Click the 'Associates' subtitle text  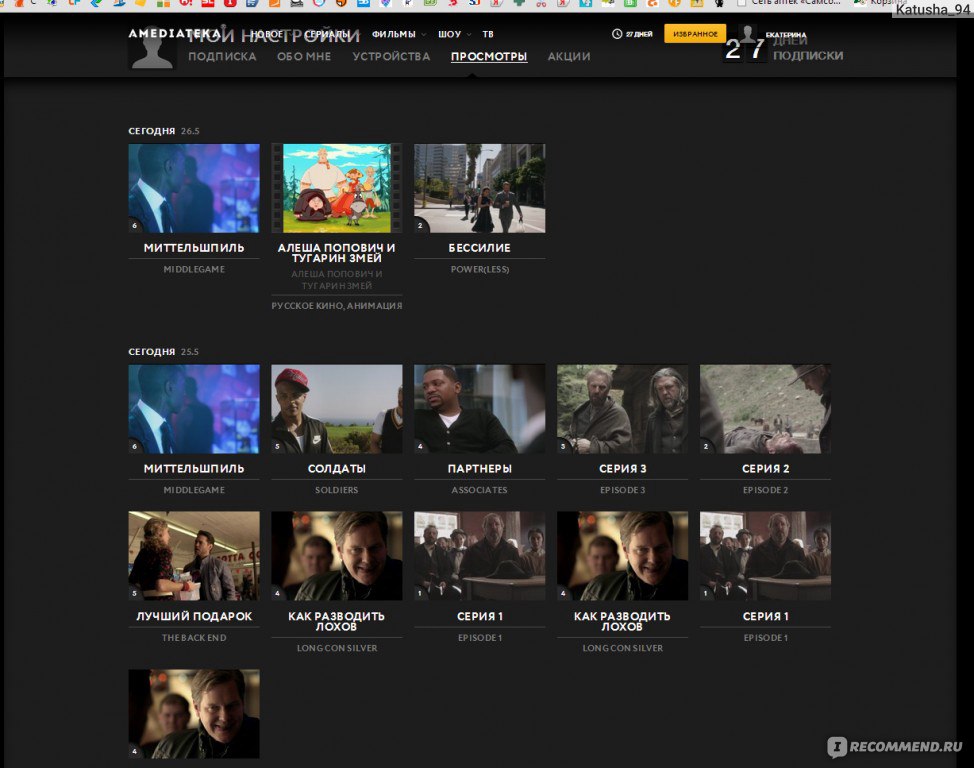(x=480, y=490)
